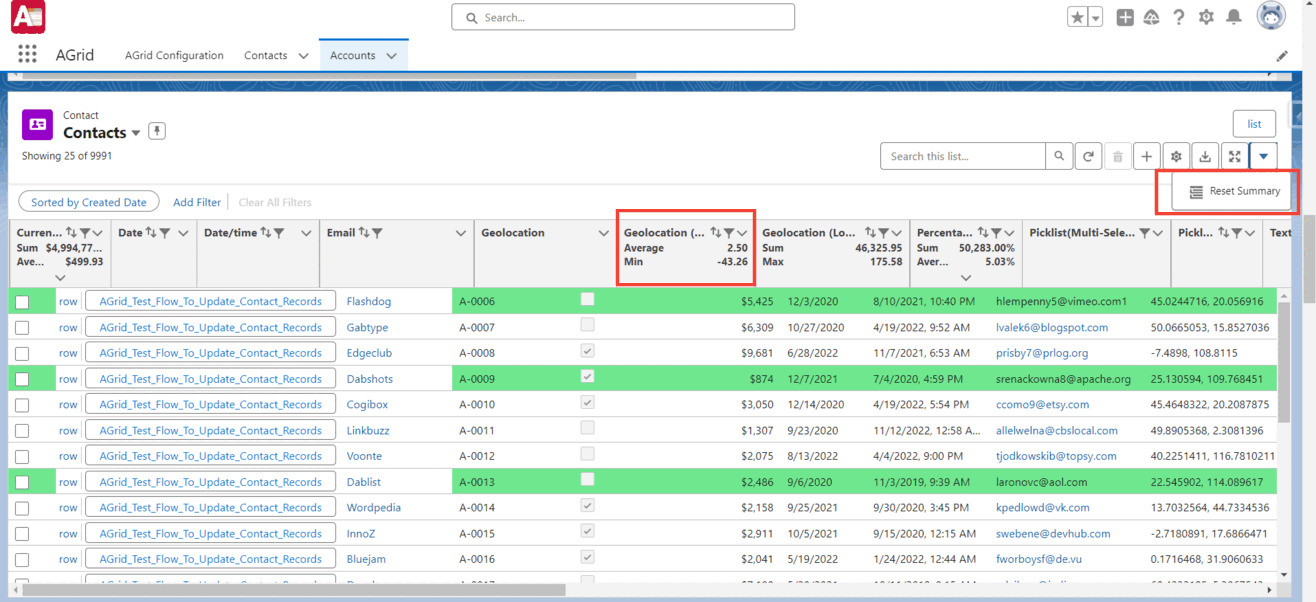1316x602 pixels.
Task: Open the Setup gear icon in header
Action: tap(1206, 17)
